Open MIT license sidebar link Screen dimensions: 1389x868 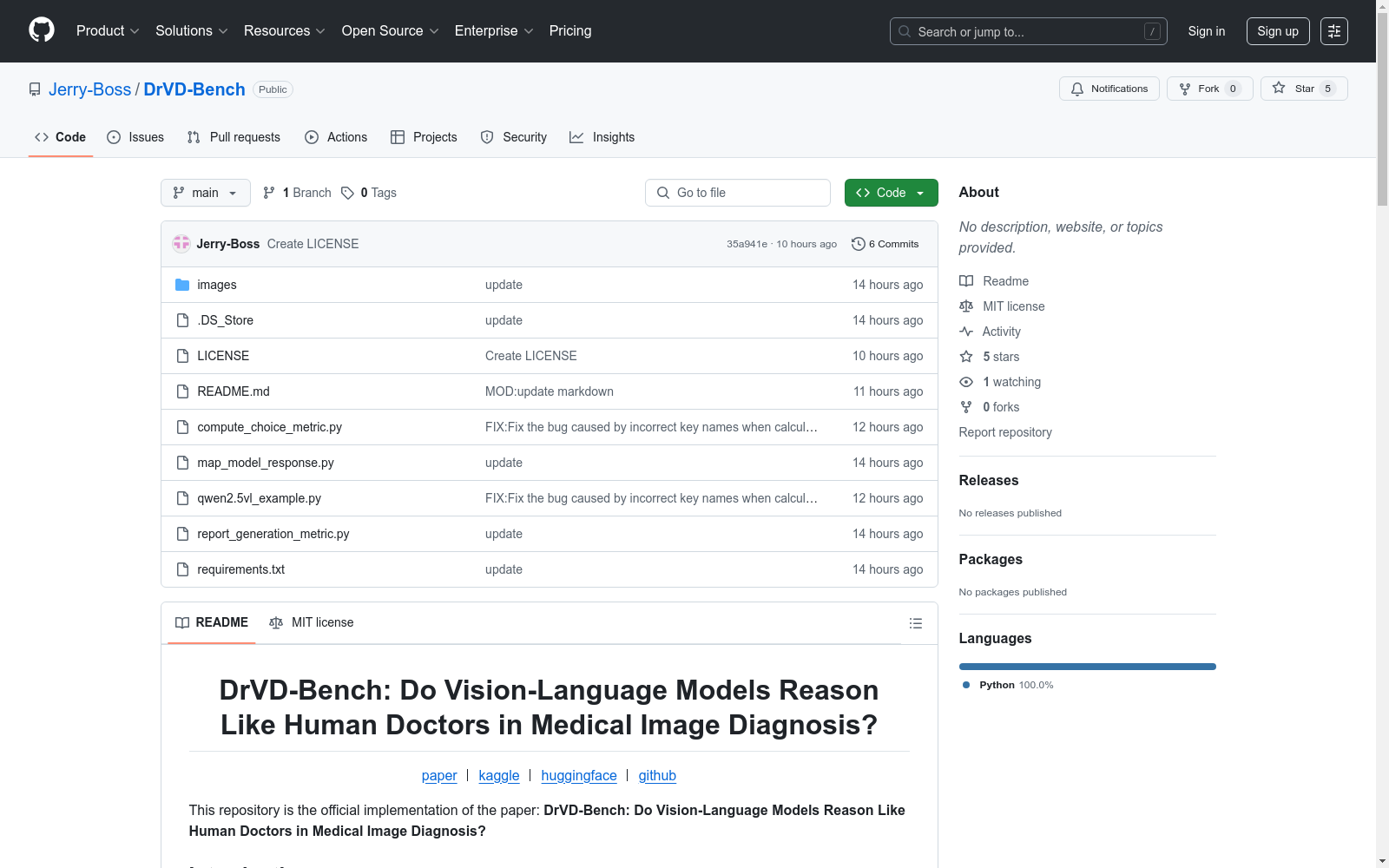(1002, 306)
